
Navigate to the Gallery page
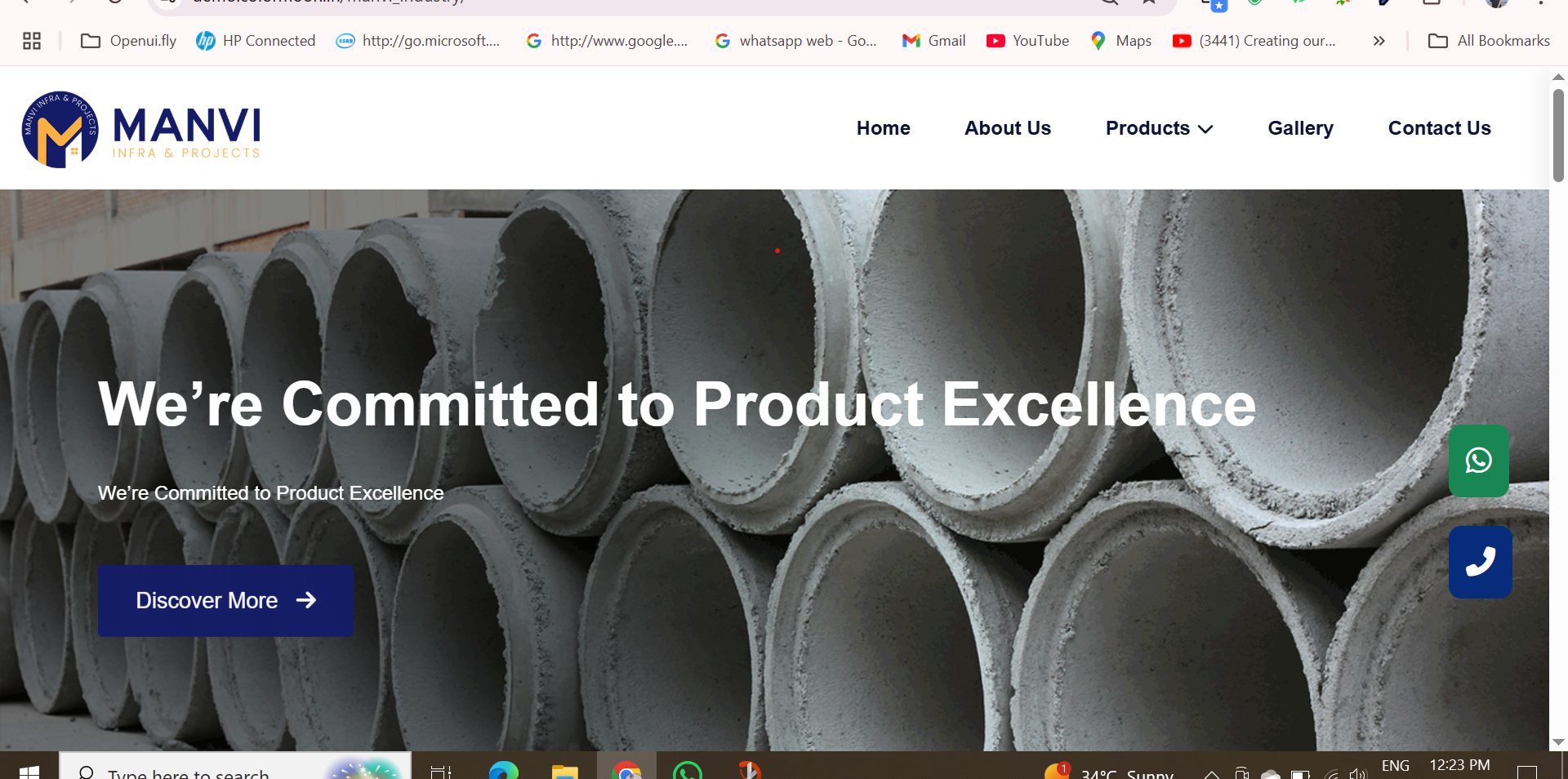[x=1300, y=128]
